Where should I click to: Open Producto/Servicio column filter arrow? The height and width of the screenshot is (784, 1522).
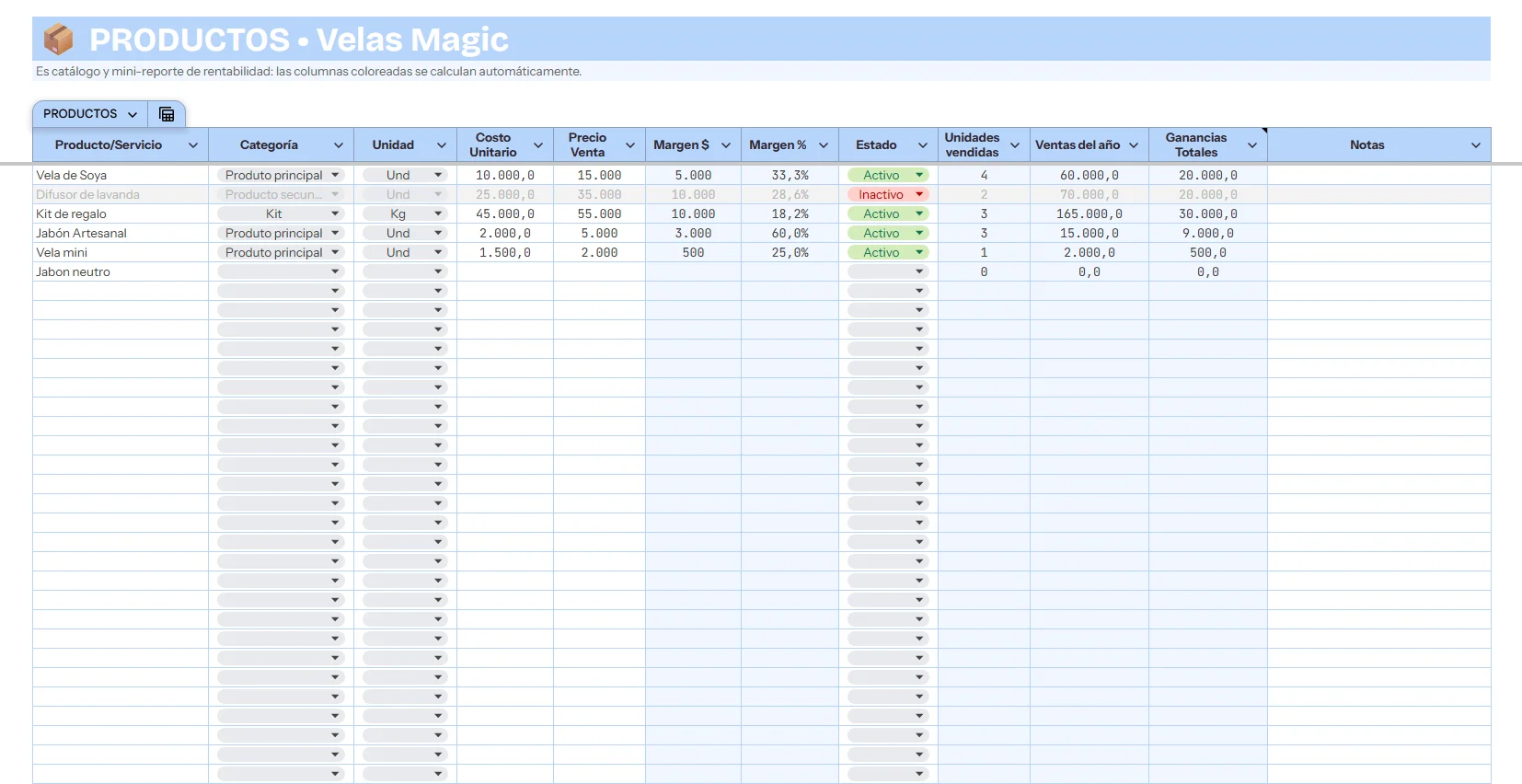click(x=193, y=145)
